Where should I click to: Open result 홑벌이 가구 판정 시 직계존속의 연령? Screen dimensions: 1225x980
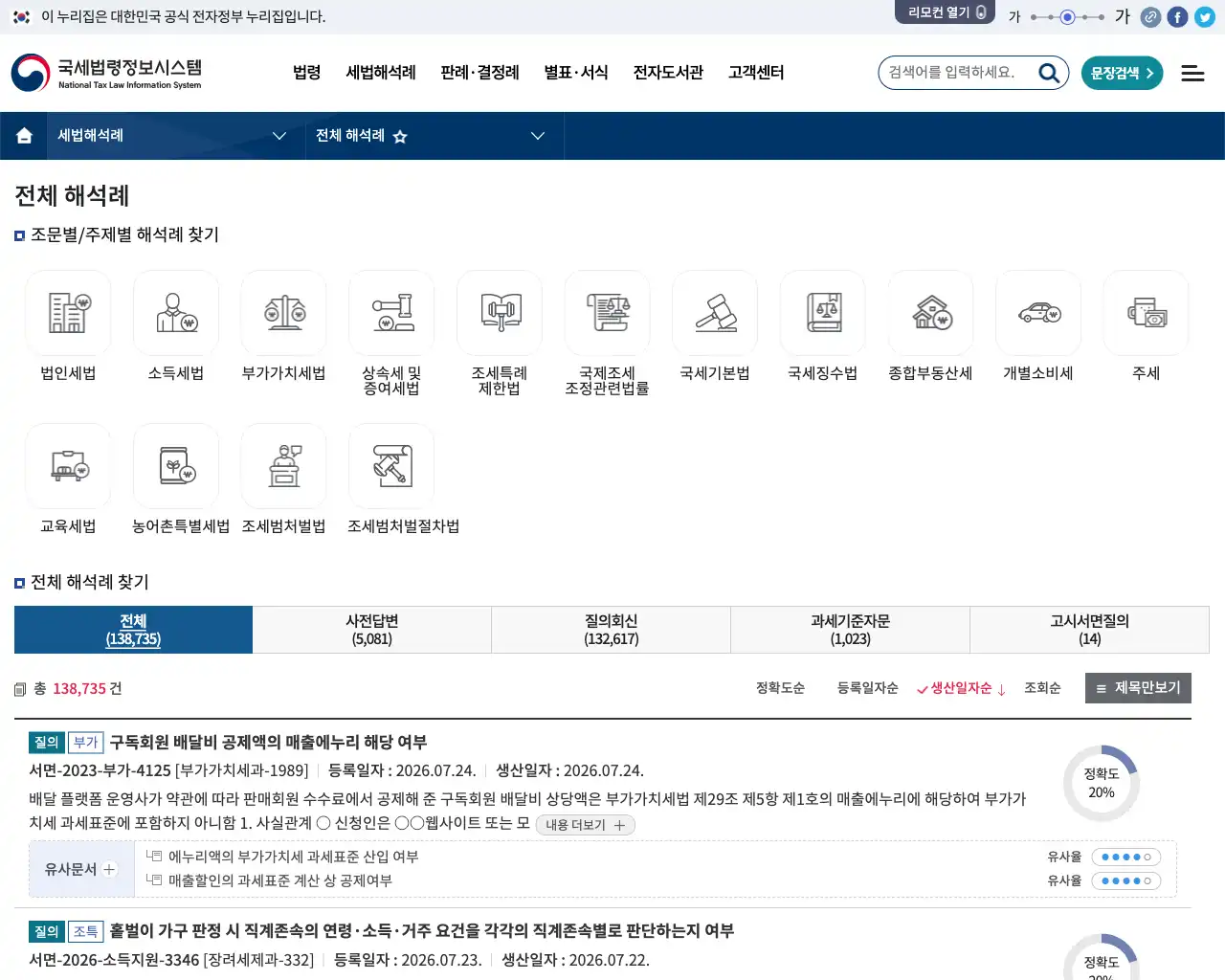[421, 931]
